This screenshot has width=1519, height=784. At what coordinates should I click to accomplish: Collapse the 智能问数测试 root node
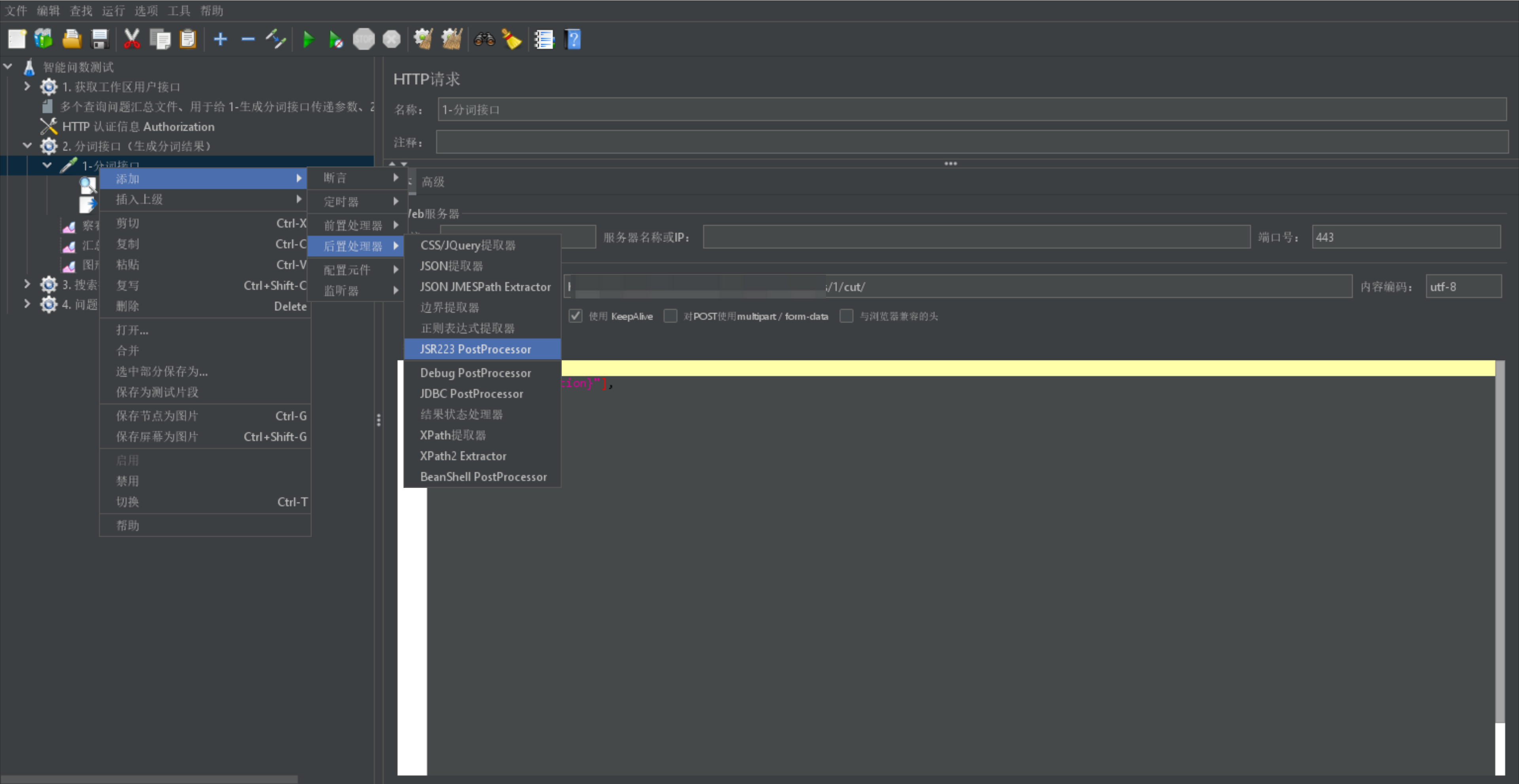point(8,66)
